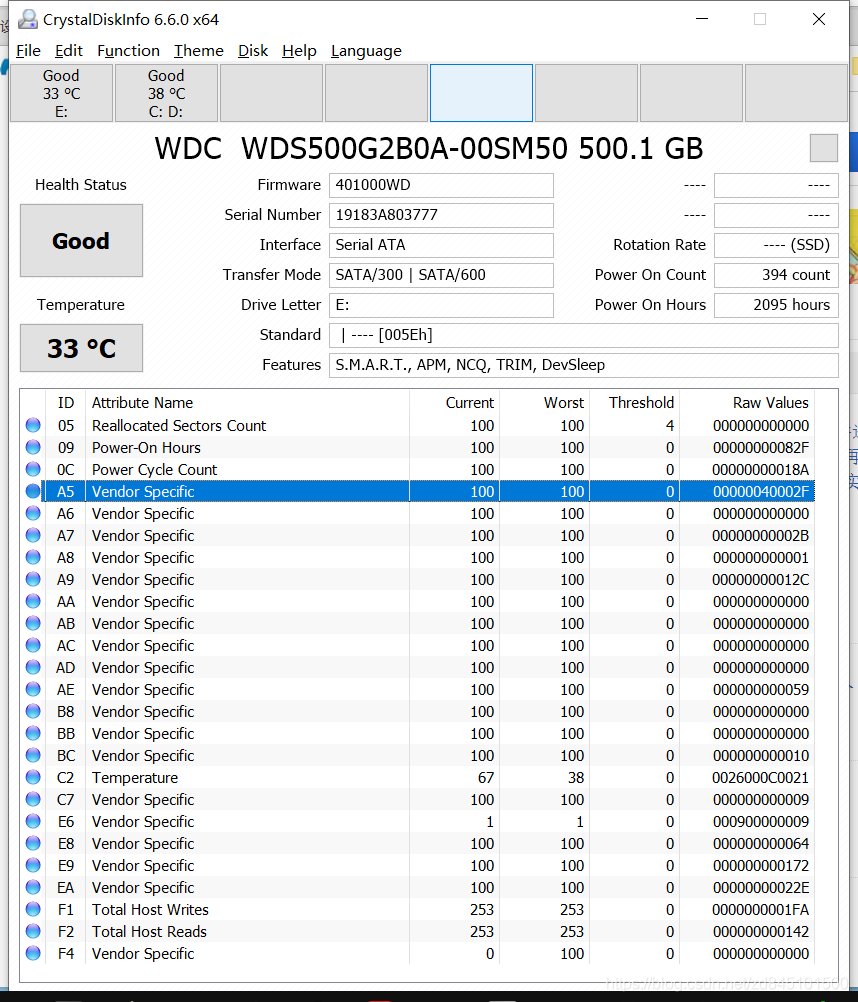The image size is (858, 1002).
Task: Click the Threshold column header
Action: tap(634, 403)
